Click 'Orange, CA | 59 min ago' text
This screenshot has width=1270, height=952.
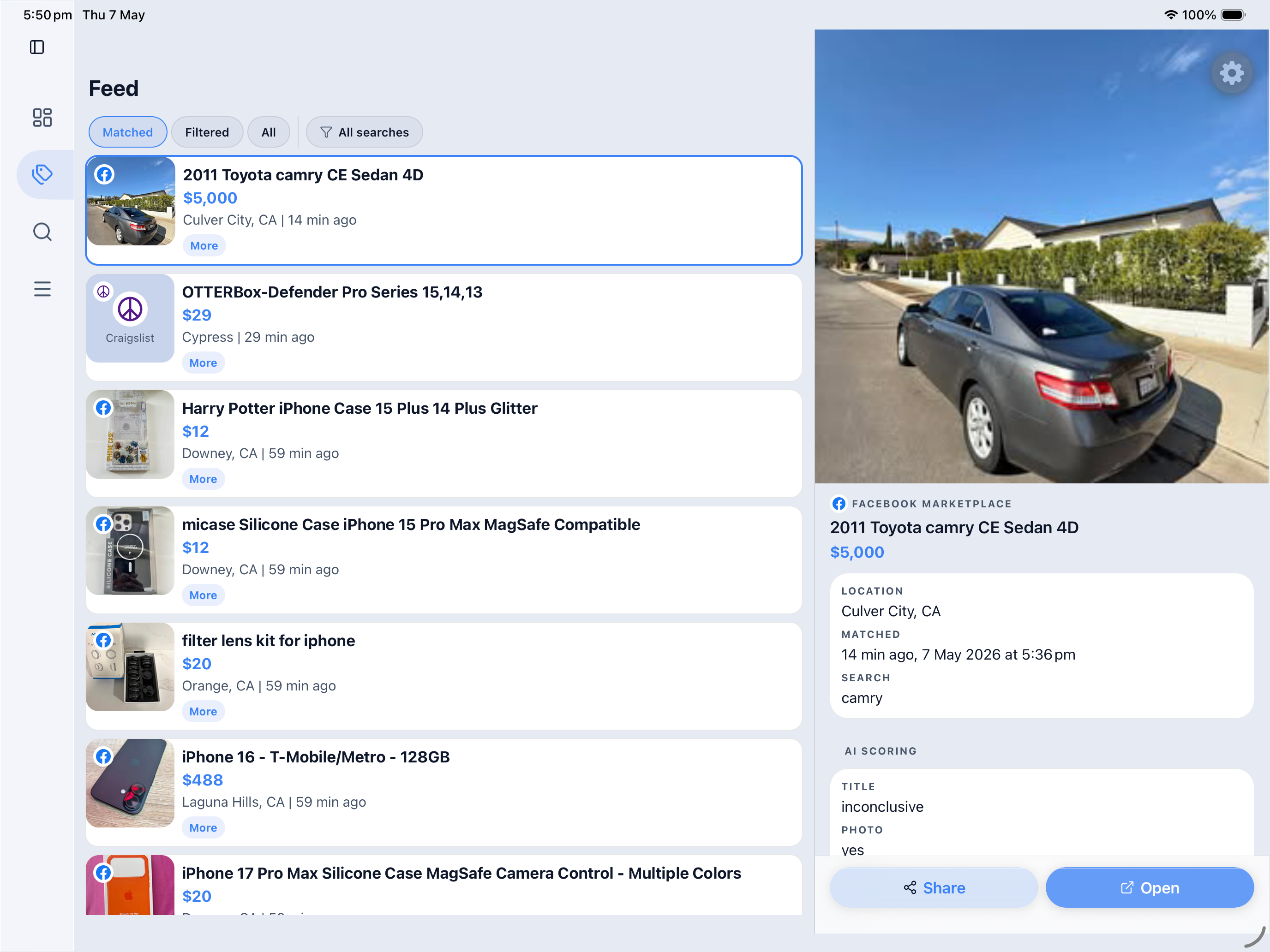coord(259,686)
